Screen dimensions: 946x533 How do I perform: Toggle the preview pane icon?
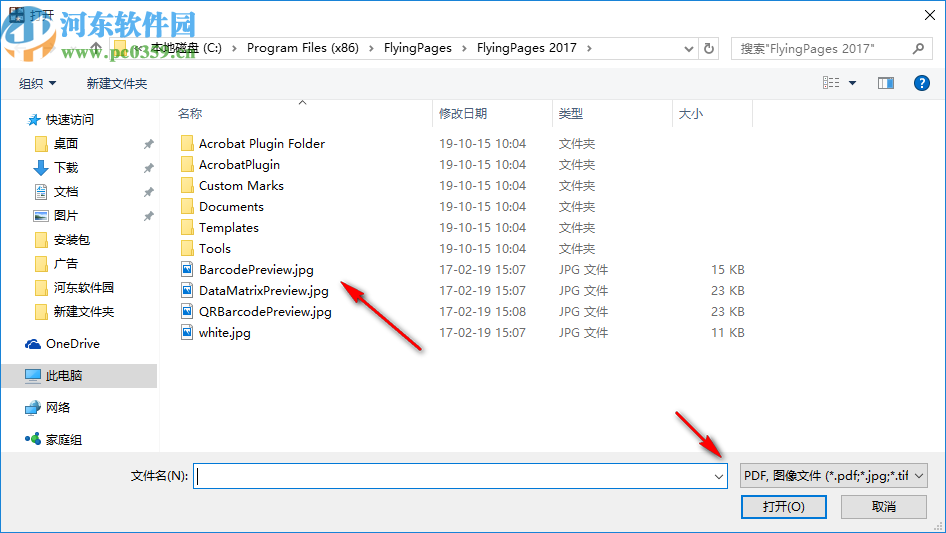tap(886, 83)
